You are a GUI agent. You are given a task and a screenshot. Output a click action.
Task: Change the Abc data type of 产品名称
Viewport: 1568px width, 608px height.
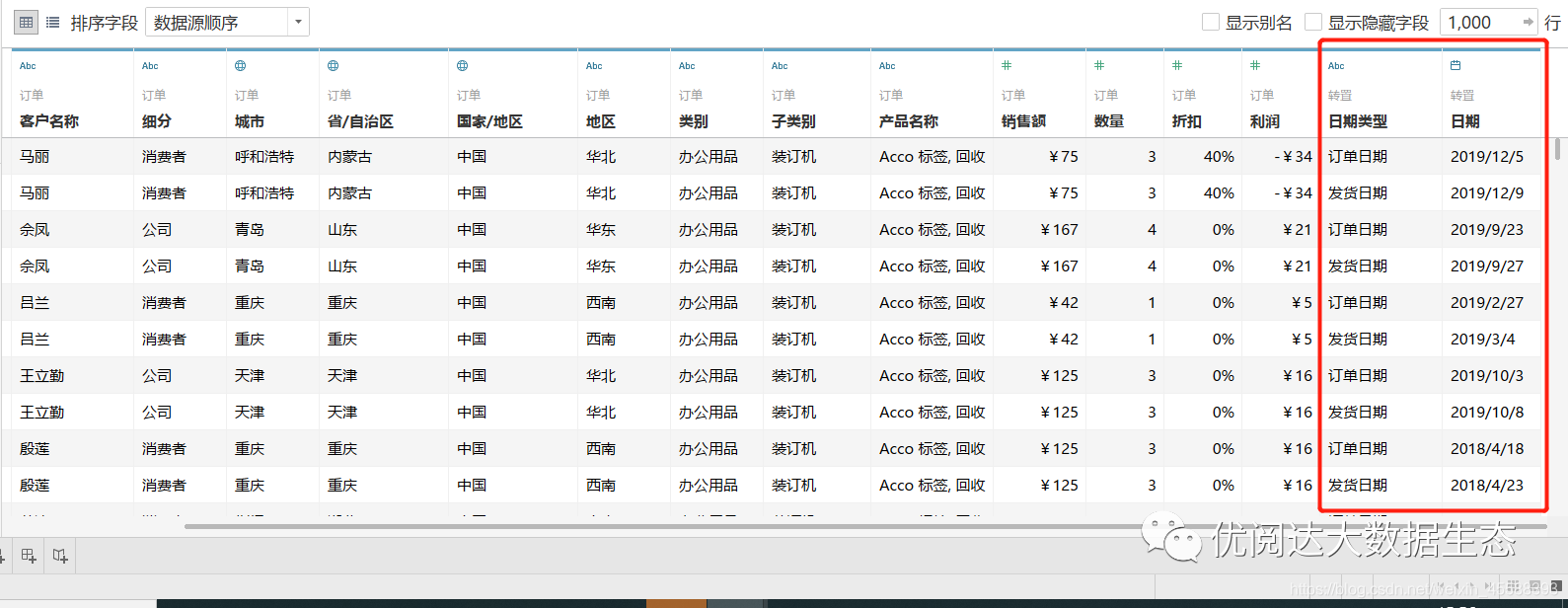tap(887, 66)
